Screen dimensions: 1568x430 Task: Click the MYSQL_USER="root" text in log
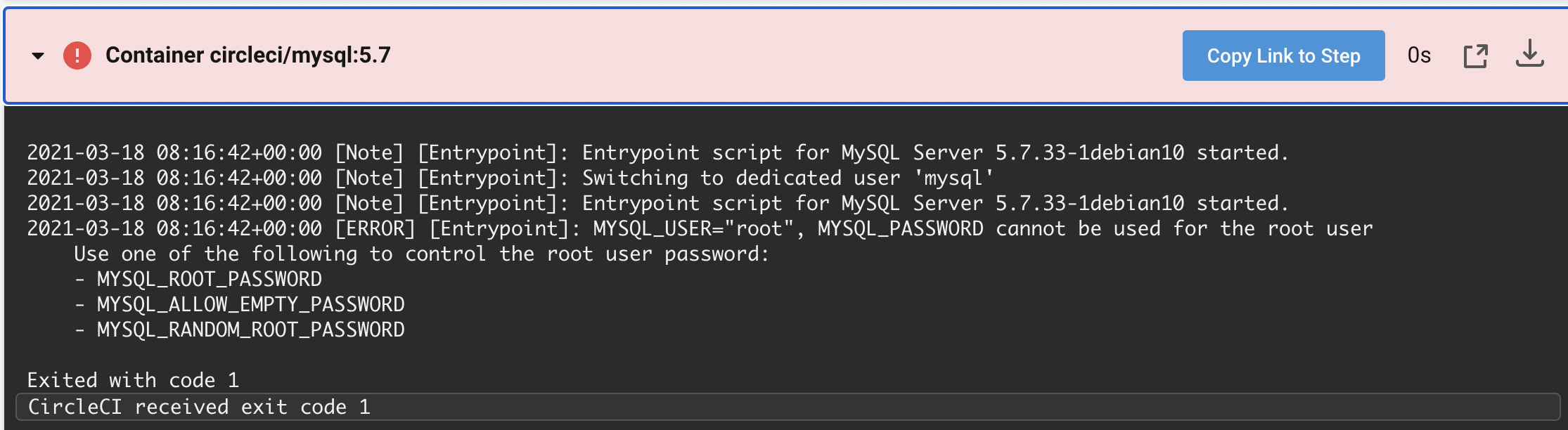(693, 229)
